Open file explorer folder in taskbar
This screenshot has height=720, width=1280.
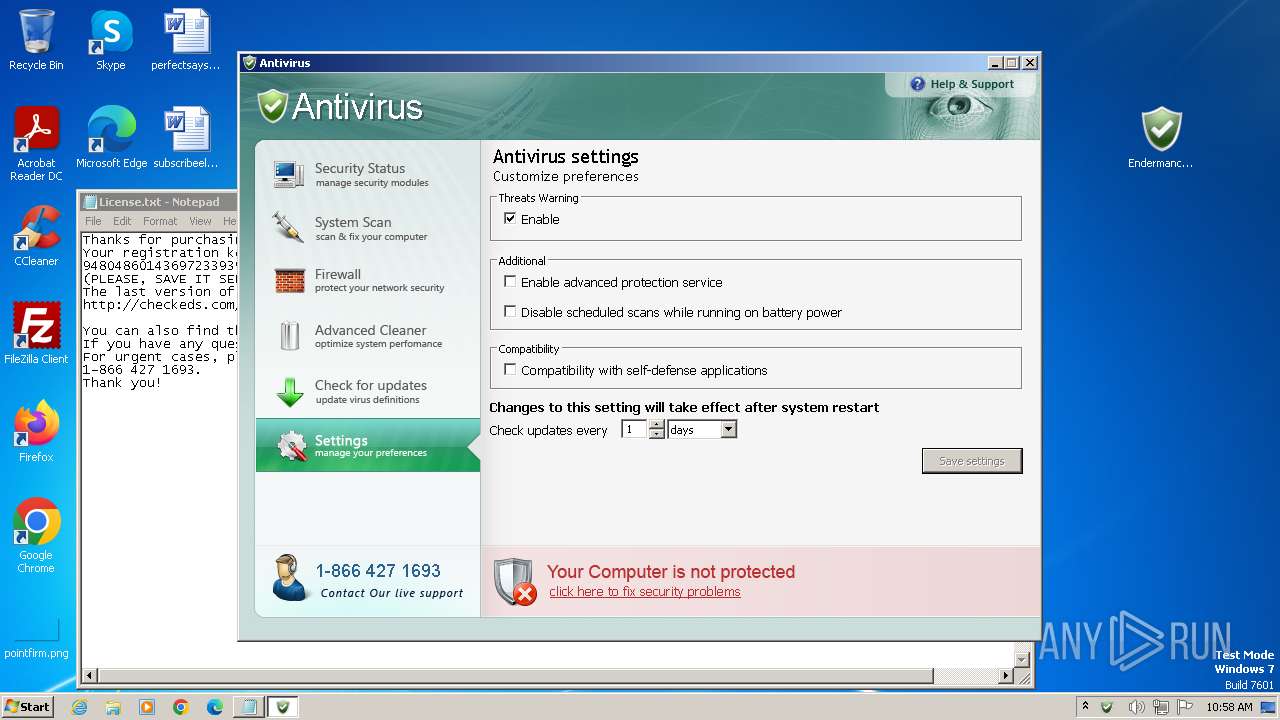pyautogui.click(x=113, y=707)
